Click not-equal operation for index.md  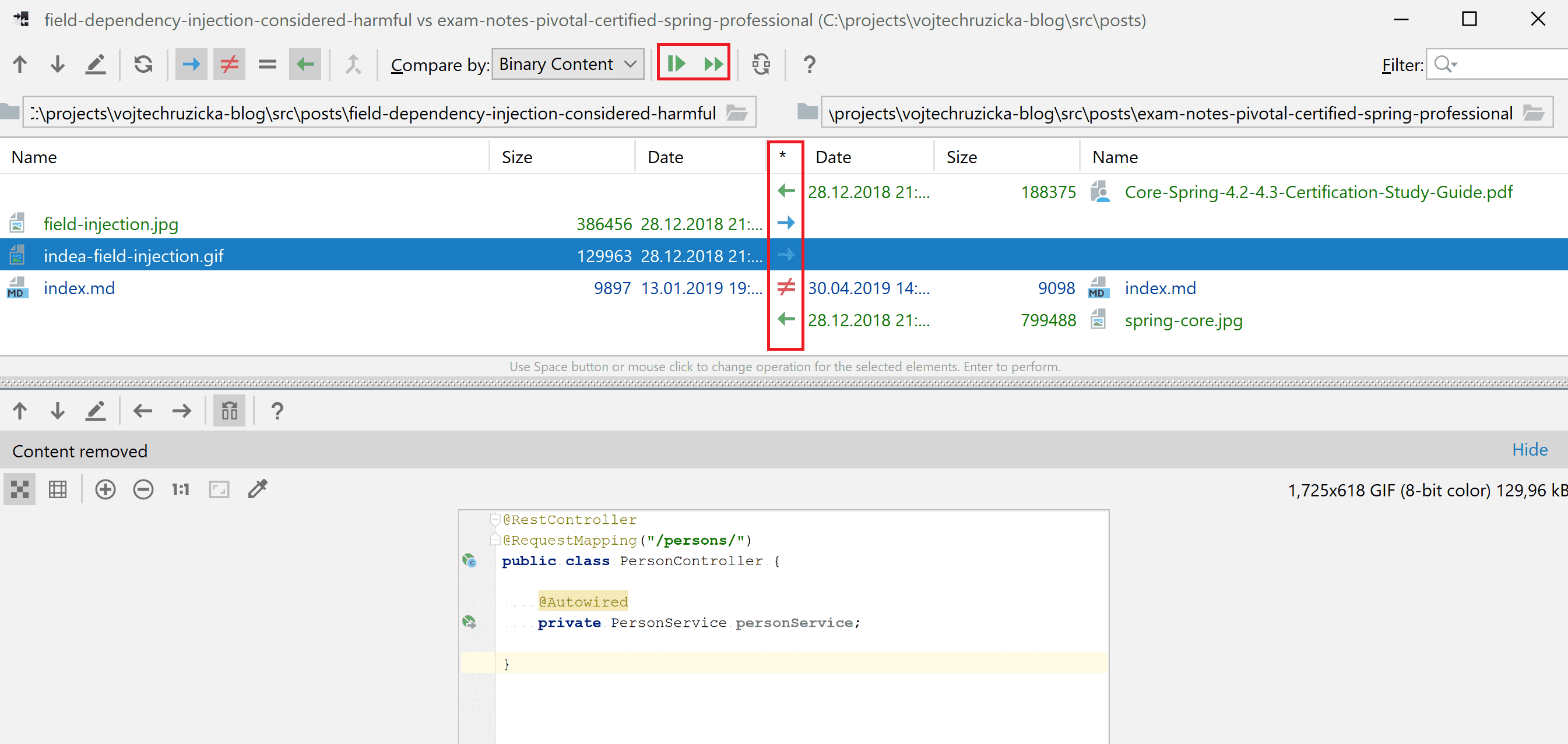(x=786, y=287)
